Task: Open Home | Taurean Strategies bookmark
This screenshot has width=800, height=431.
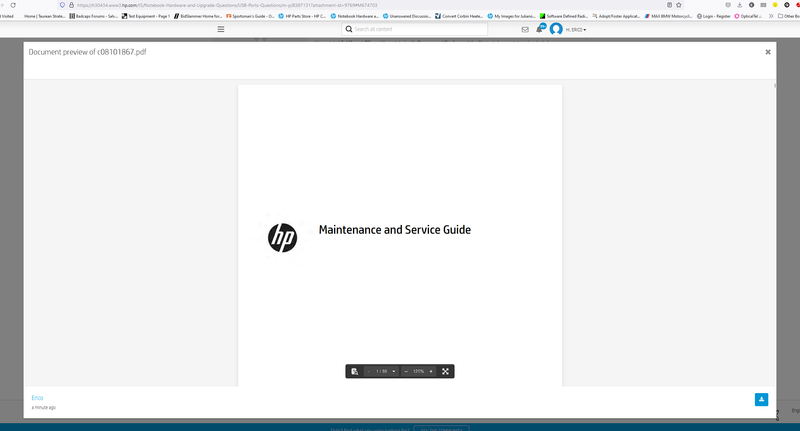Action: coord(44,16)
